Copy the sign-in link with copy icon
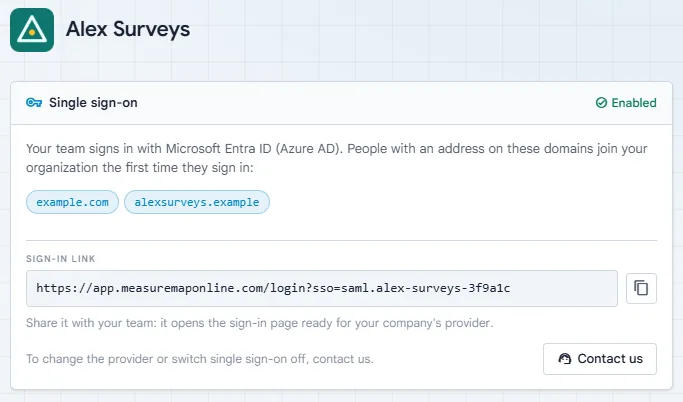Screen dimensions: 683x402 [x=641, y=288]
